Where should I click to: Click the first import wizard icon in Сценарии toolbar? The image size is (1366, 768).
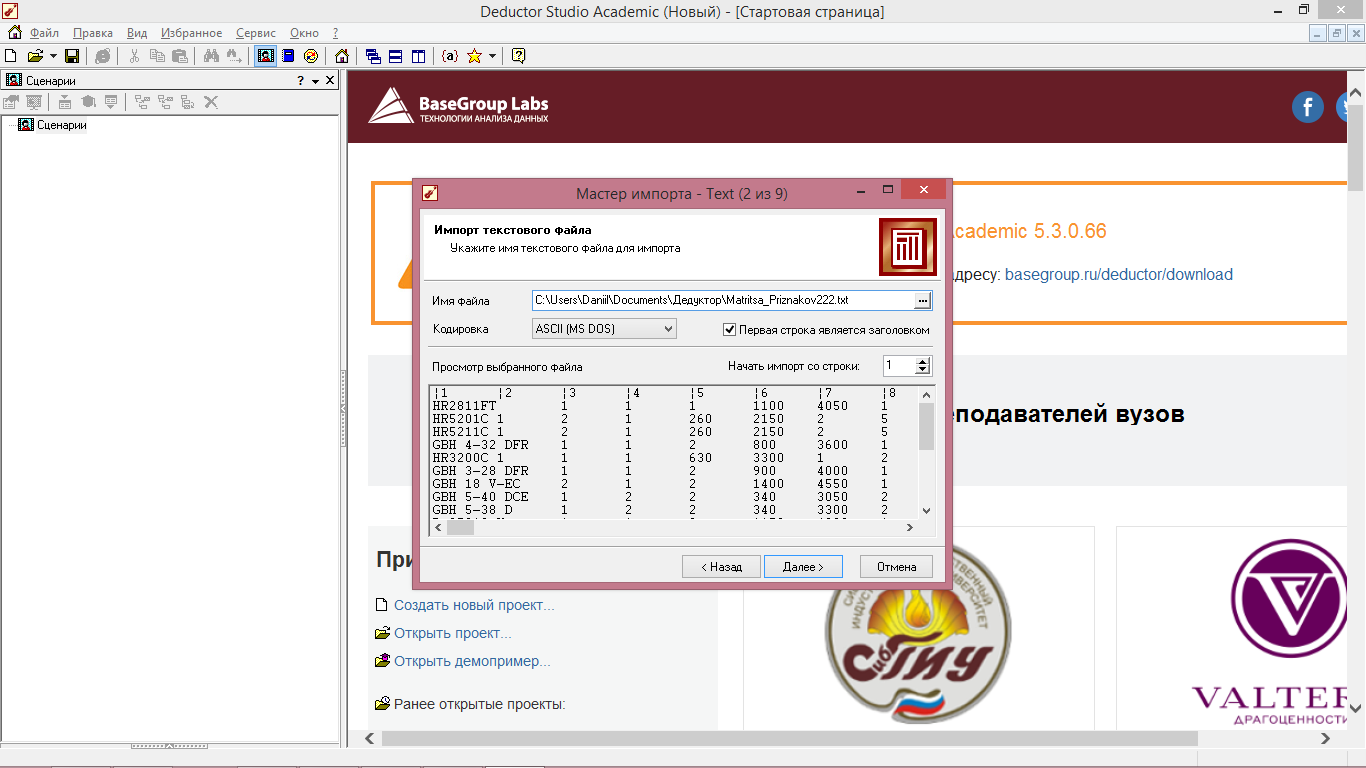(11, 102)
